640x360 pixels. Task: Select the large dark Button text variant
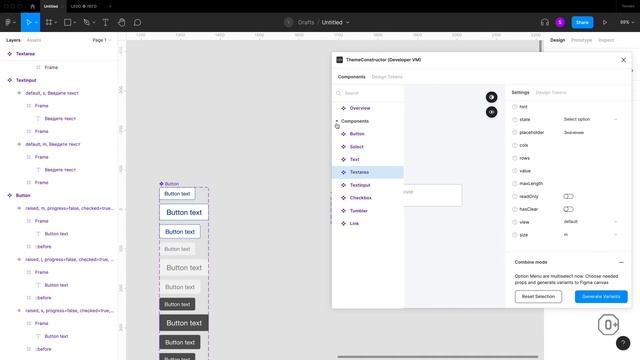tap(184, 323)
